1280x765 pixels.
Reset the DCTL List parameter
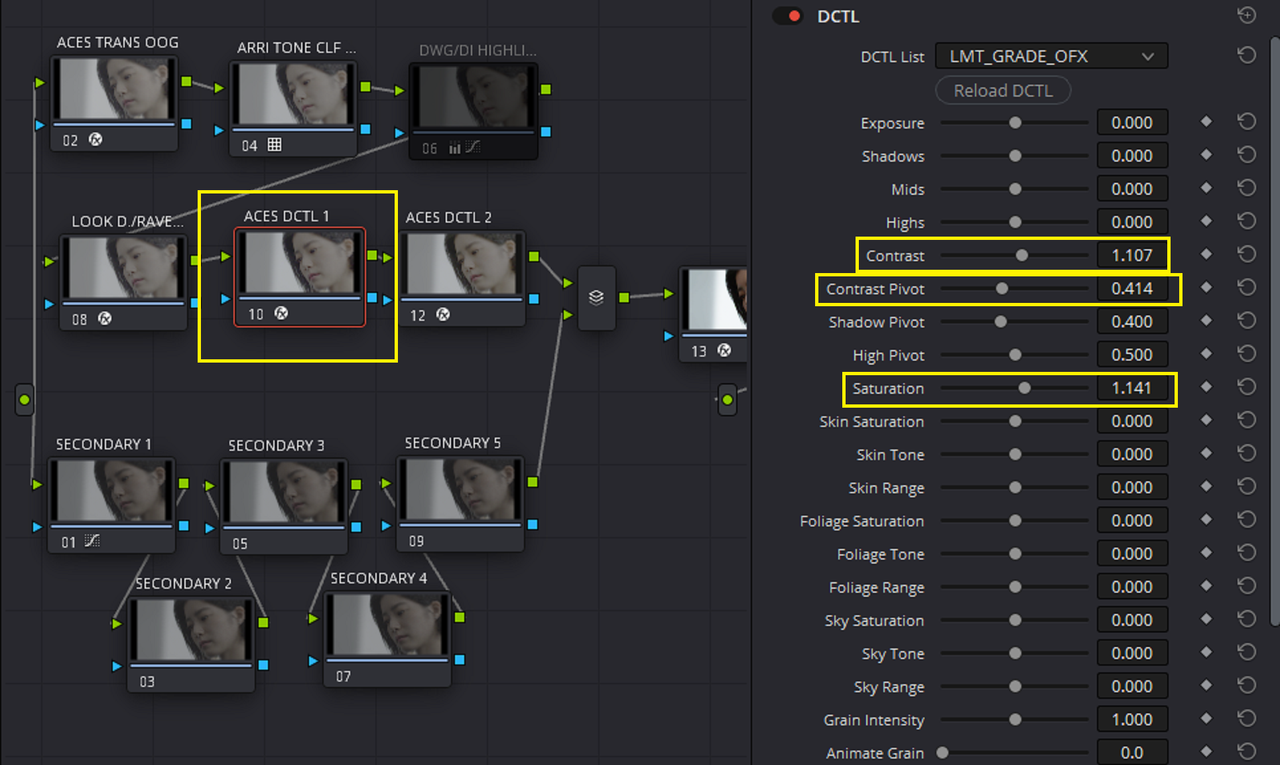coord(1246,56)
